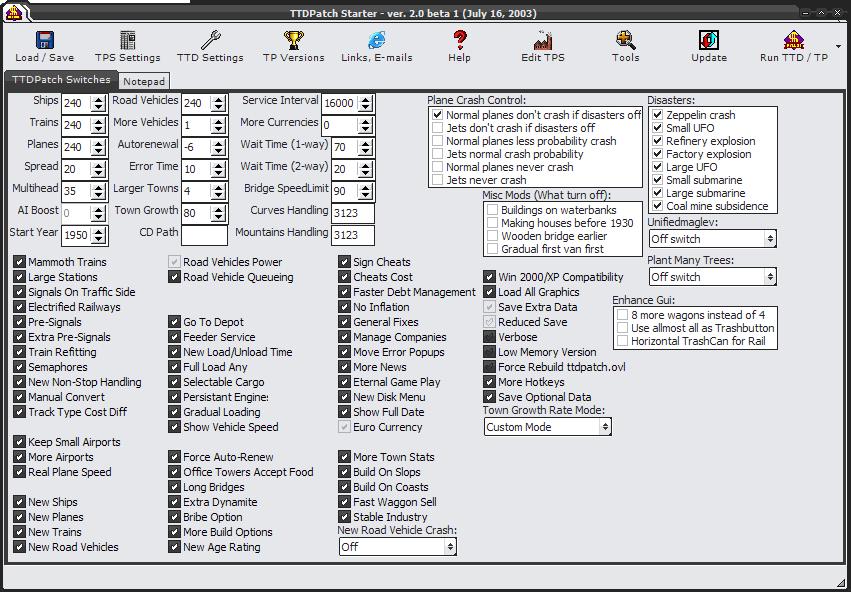Screen dimensions: 851x592
Task: Uncheck Road Vehicle Queueing
Action: point(174,277)
